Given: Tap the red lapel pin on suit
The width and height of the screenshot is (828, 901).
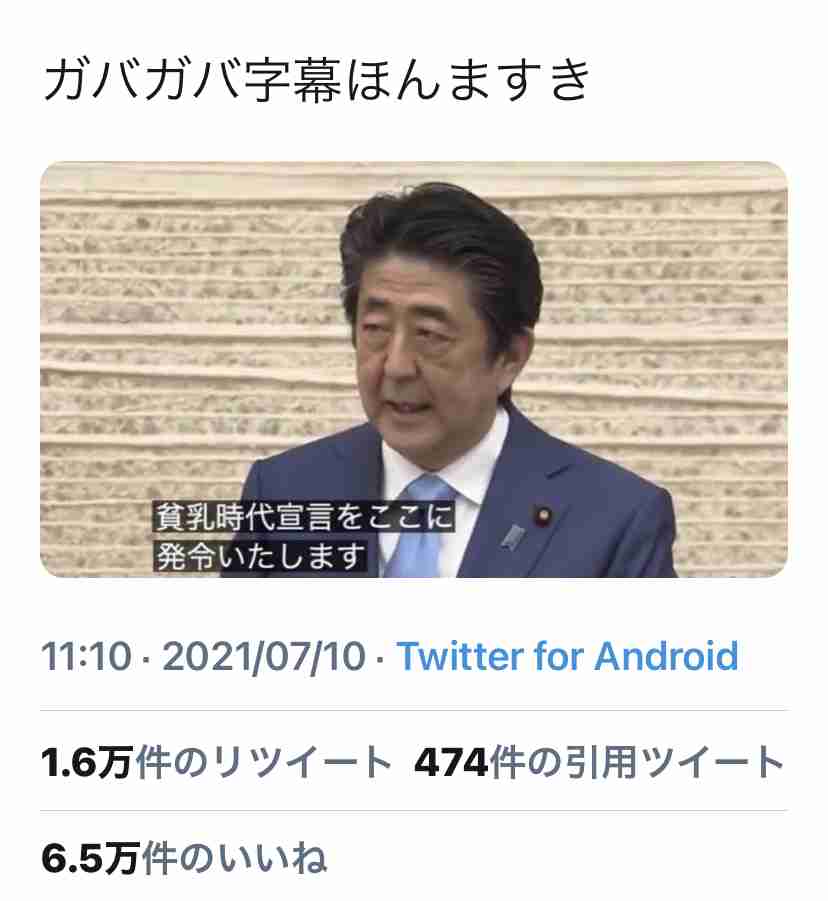Looking at the screenshot, I should click(542, 515).
